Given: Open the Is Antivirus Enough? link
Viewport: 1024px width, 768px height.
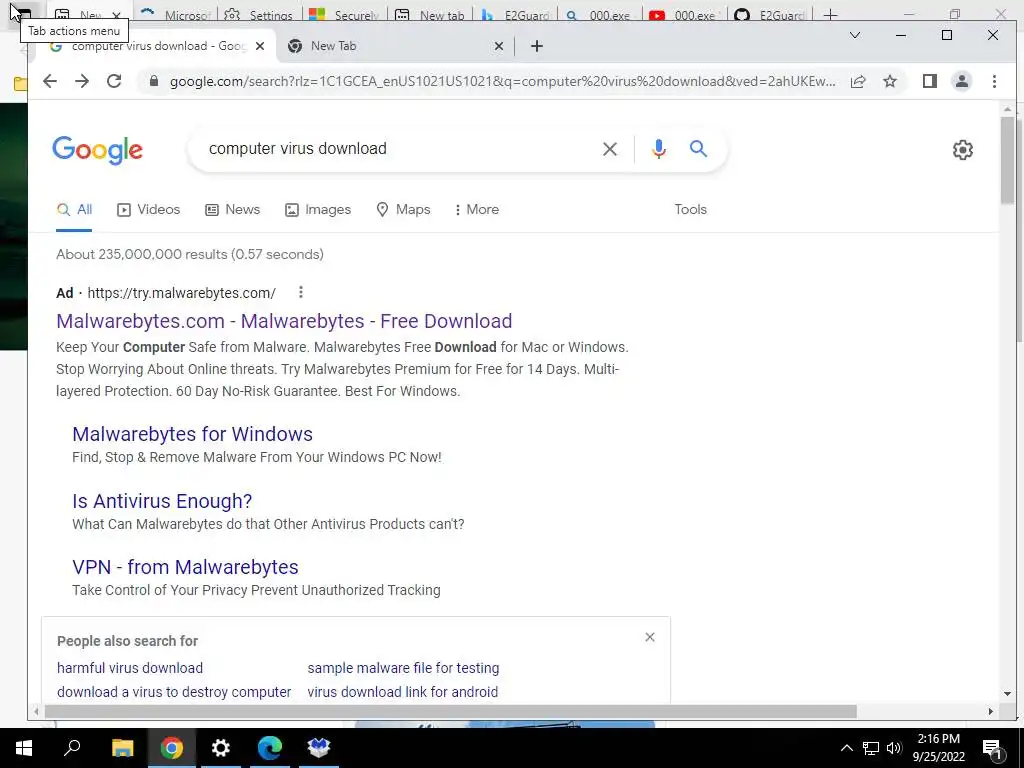Looking at the screenshot, I should pyautogui.click(x=162, y=501).
